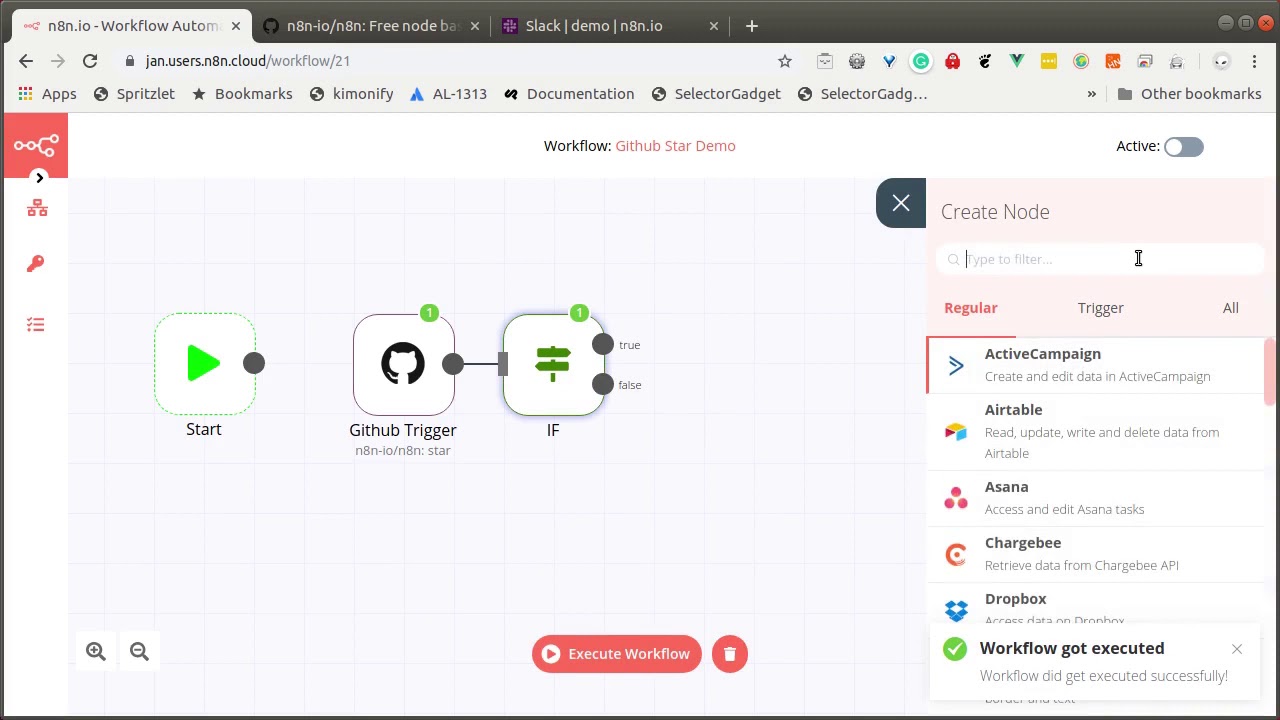Delete execution data with trash button
Screen dimensions: 1280x720
(x=730, y=654)
